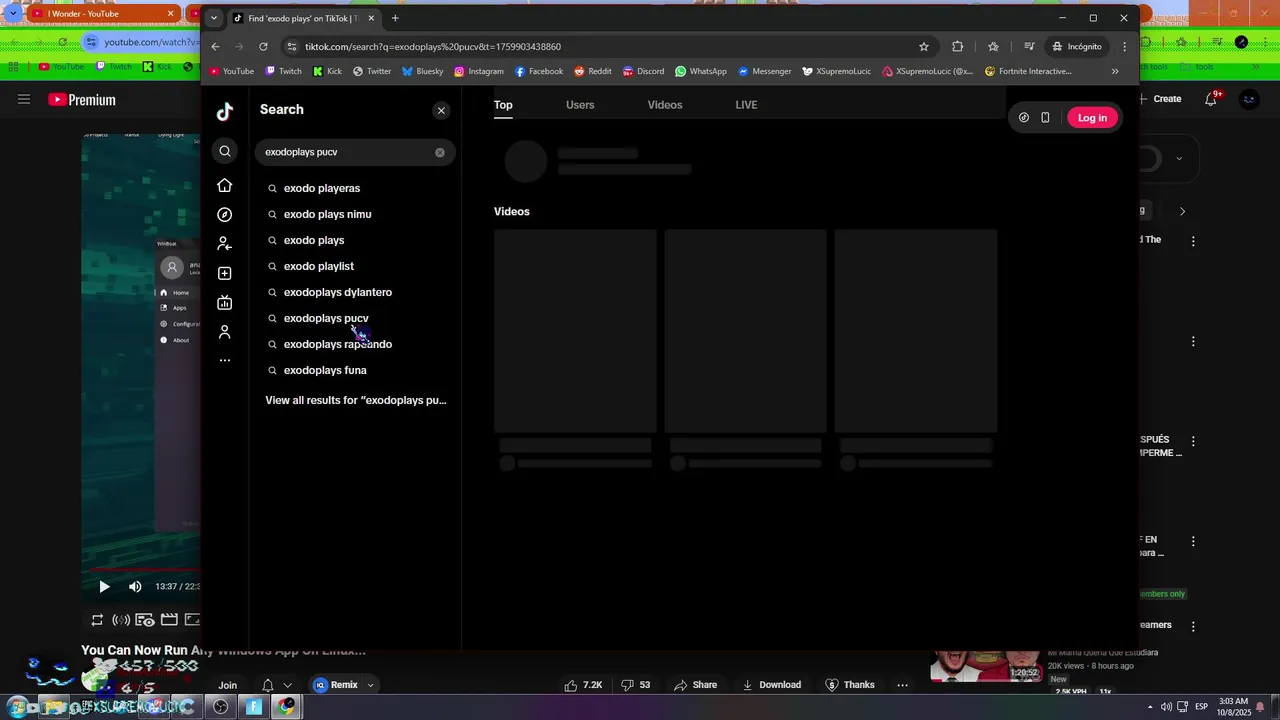
Task: Open the TikTok For You home icon
Action: tap(225, 185)
